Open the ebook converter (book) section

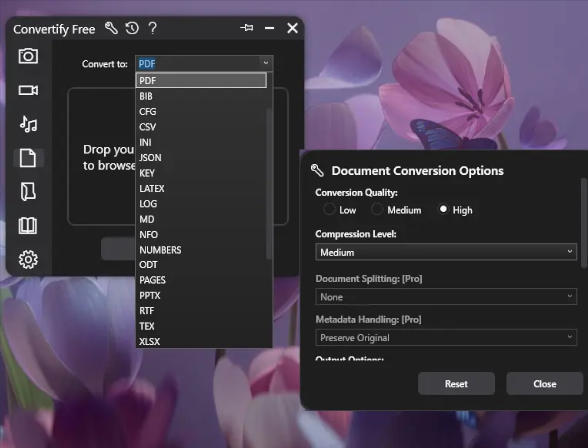click(x=28, y=225)
